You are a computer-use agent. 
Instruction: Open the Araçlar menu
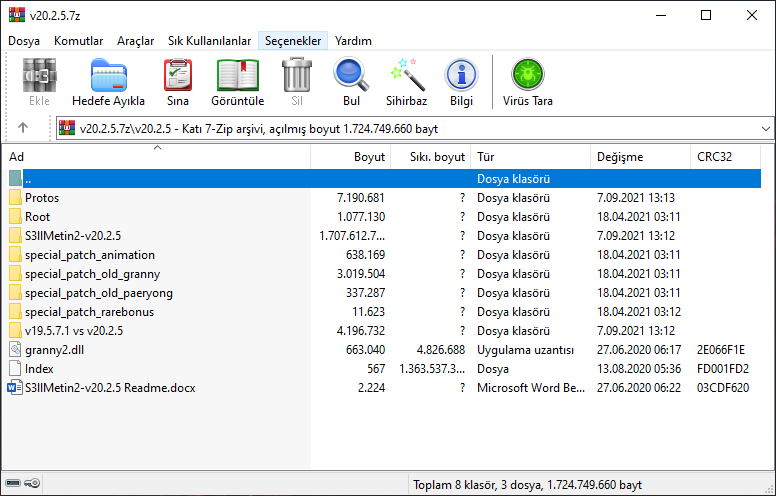(135, 41)
